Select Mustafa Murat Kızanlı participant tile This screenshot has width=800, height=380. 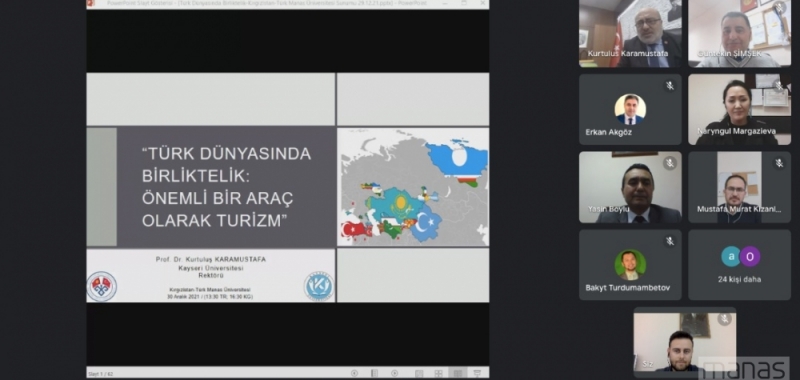[739, 187]
